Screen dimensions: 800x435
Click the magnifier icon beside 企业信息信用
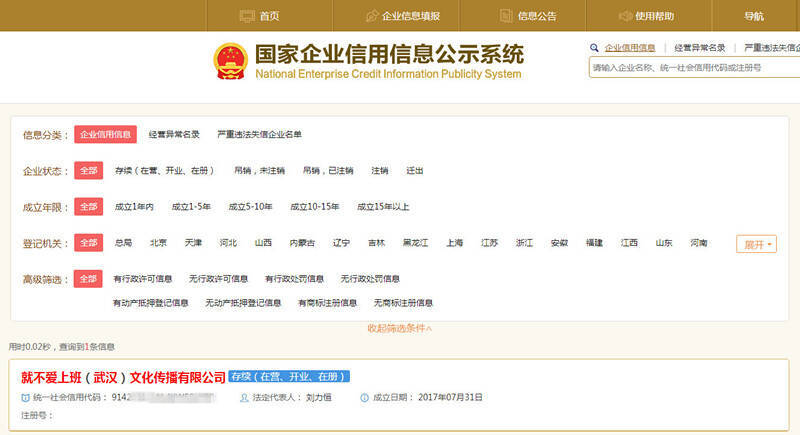[595, 47]
